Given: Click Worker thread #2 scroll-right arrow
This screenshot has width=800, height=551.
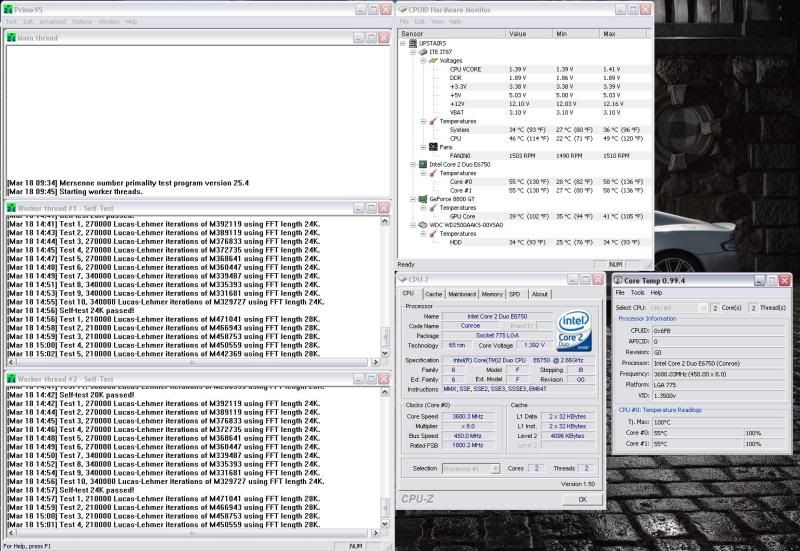Looking at the screenshot, I should click(376, 533).
